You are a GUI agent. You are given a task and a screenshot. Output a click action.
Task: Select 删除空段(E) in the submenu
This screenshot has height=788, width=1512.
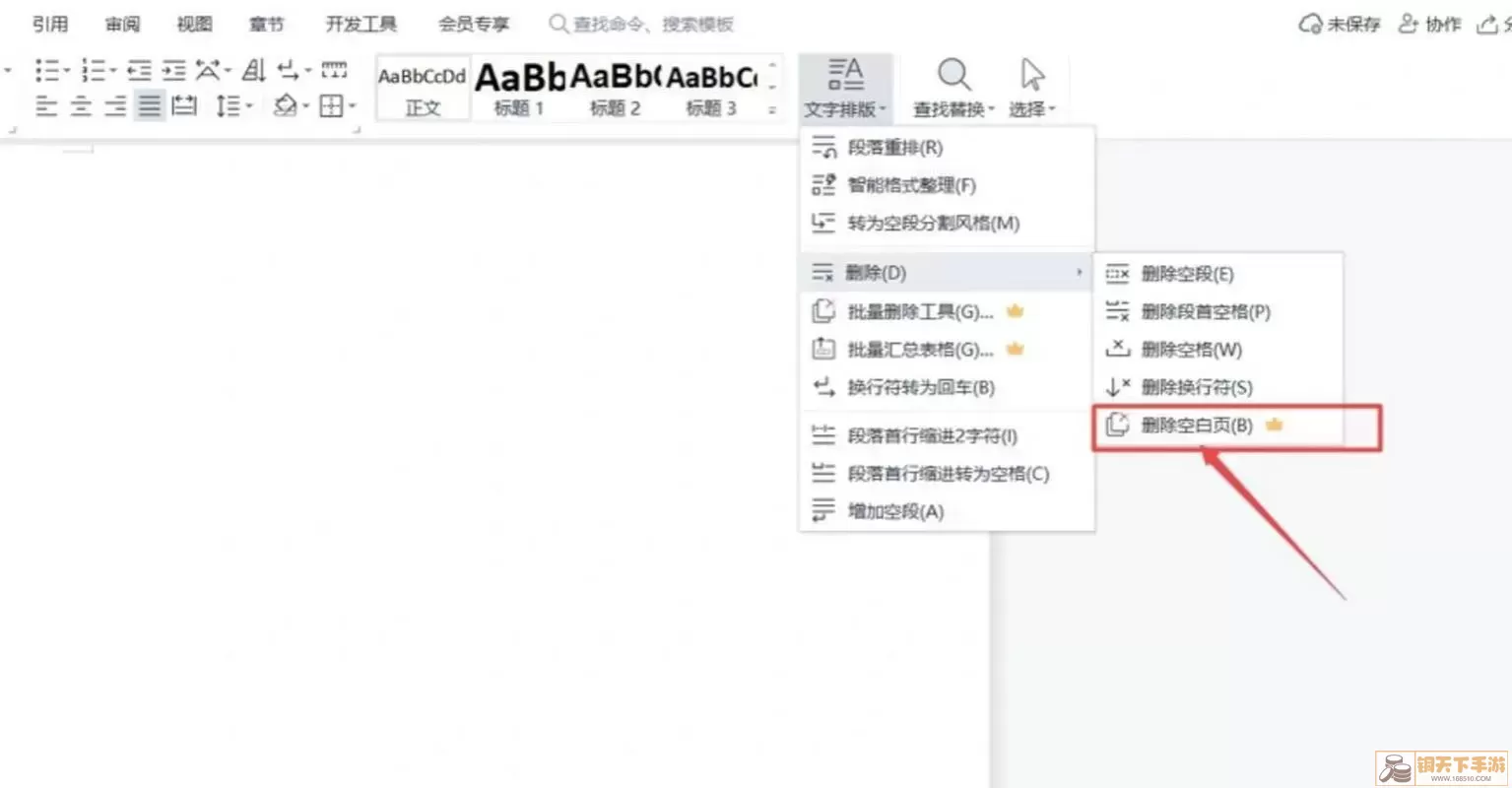[x=1218, y=274]
